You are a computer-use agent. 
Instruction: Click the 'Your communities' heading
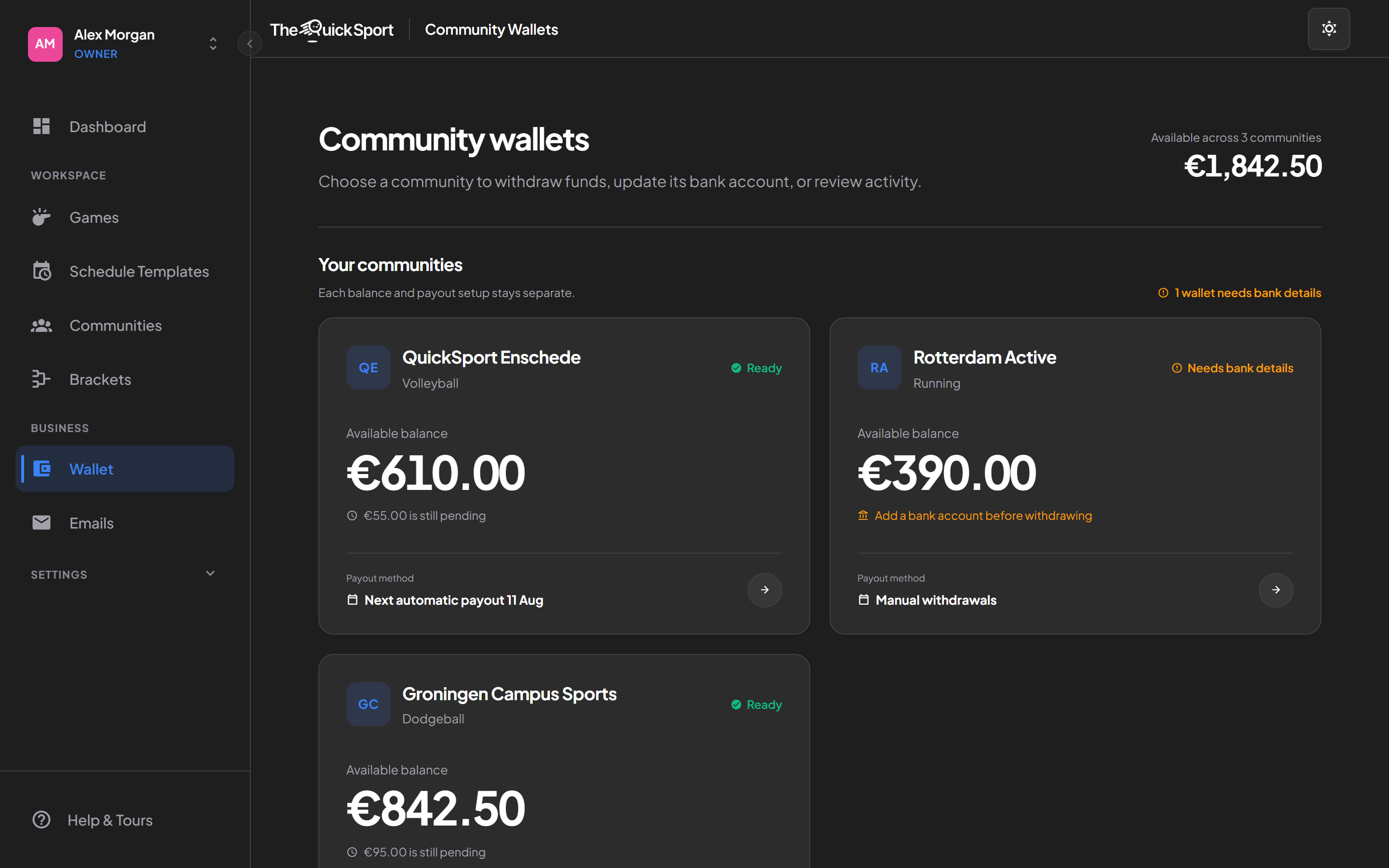click(390, 265)
